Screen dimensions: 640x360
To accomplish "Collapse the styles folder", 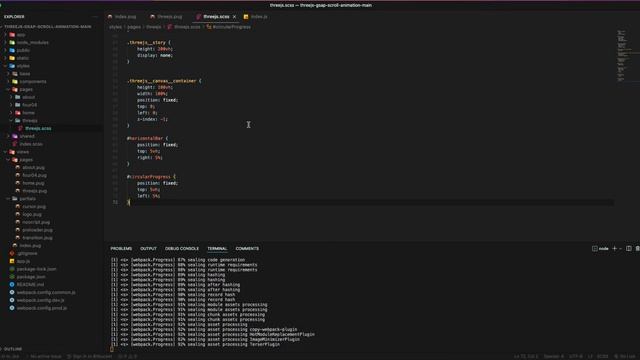I will [x=5, y=66].
